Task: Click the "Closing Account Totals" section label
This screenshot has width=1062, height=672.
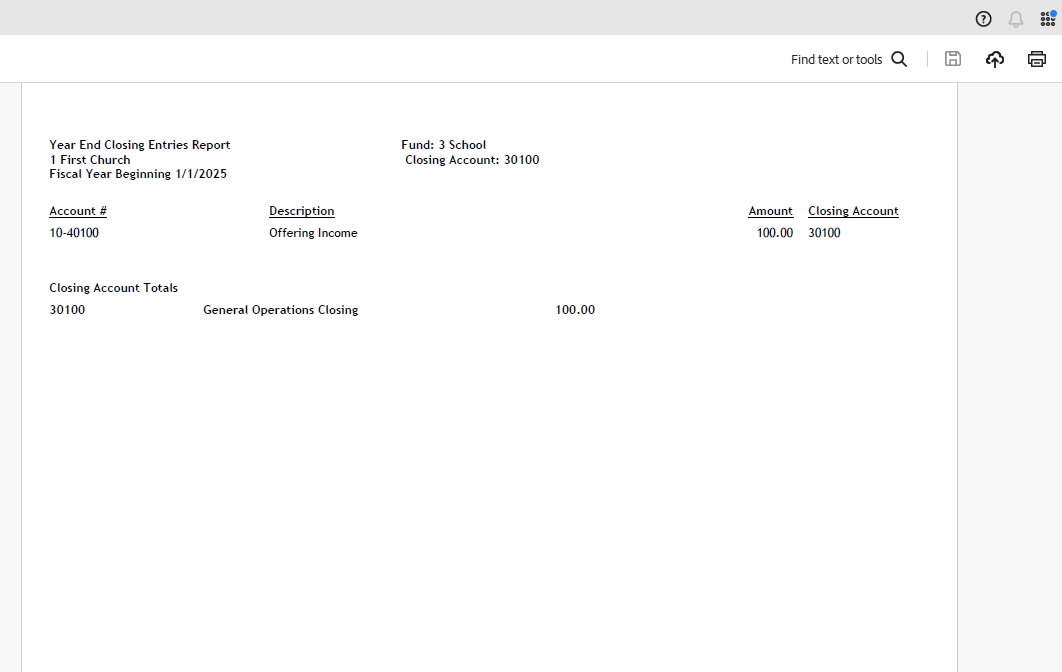Action: (113, 288)
